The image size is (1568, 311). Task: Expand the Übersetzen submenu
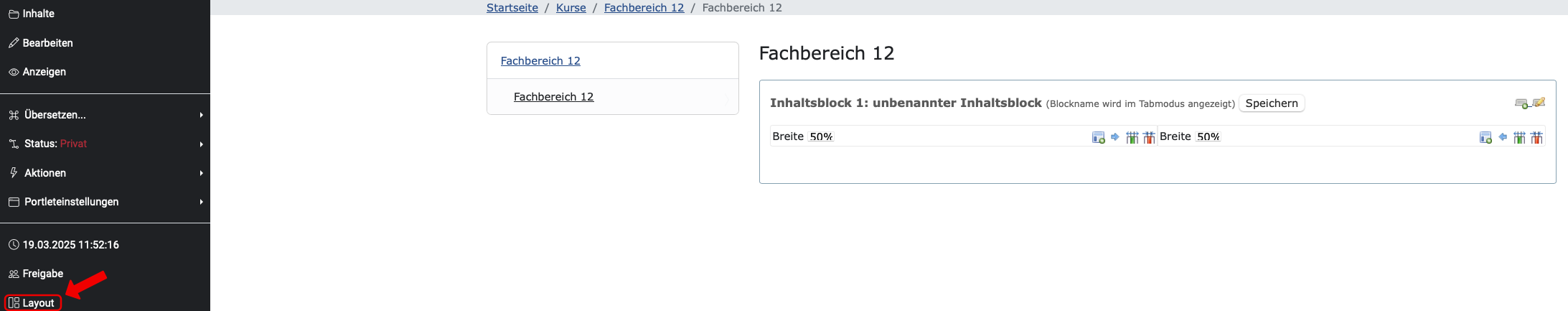[105, 115]
